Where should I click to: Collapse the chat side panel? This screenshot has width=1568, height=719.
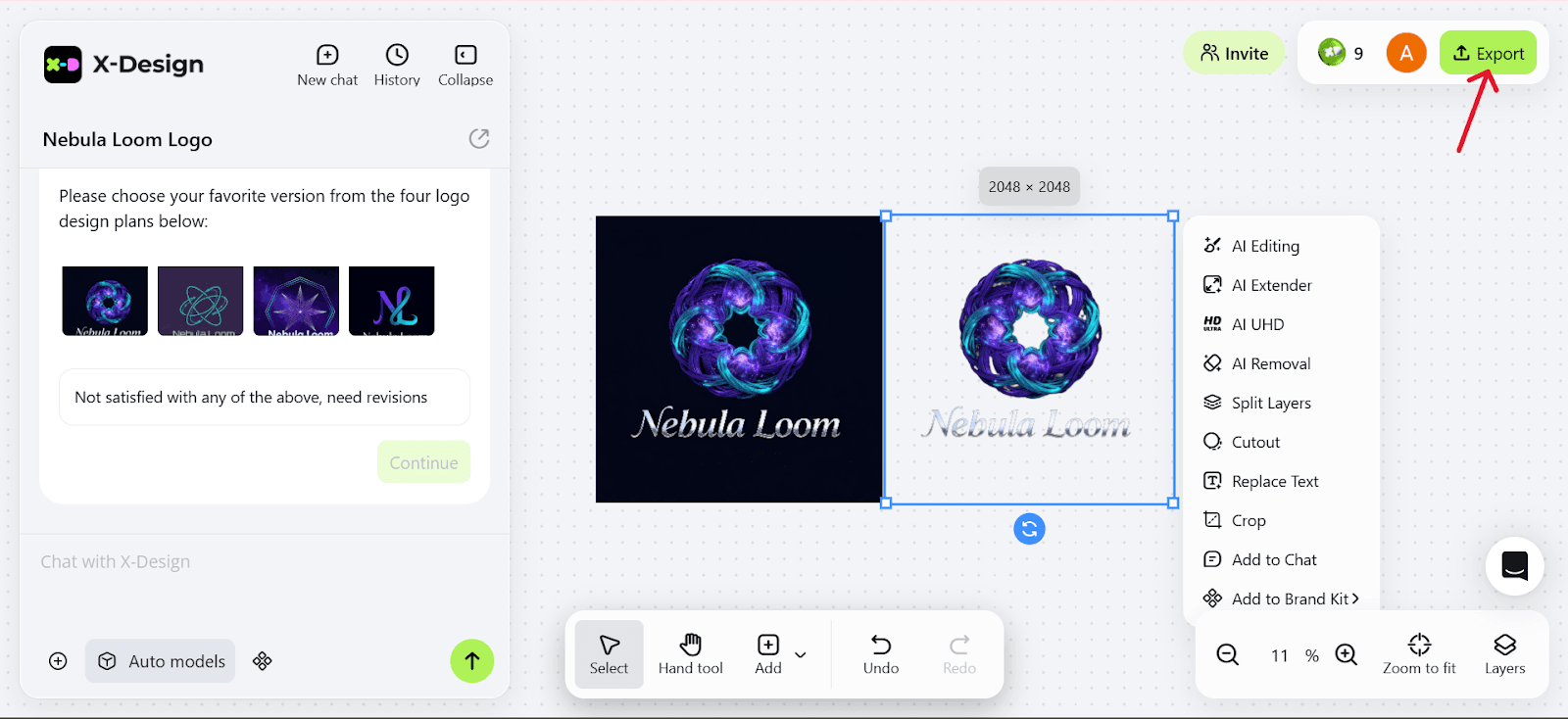click(465, 66)
